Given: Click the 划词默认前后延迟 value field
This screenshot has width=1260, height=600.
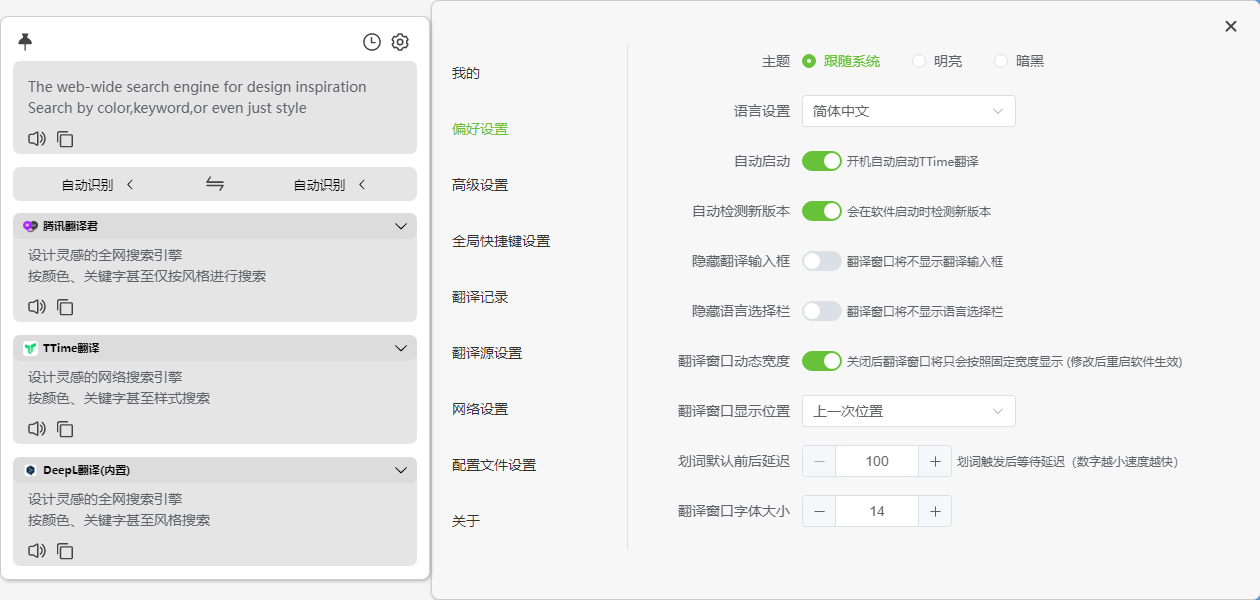Looking at the screenshot, I should coord(876,460).
